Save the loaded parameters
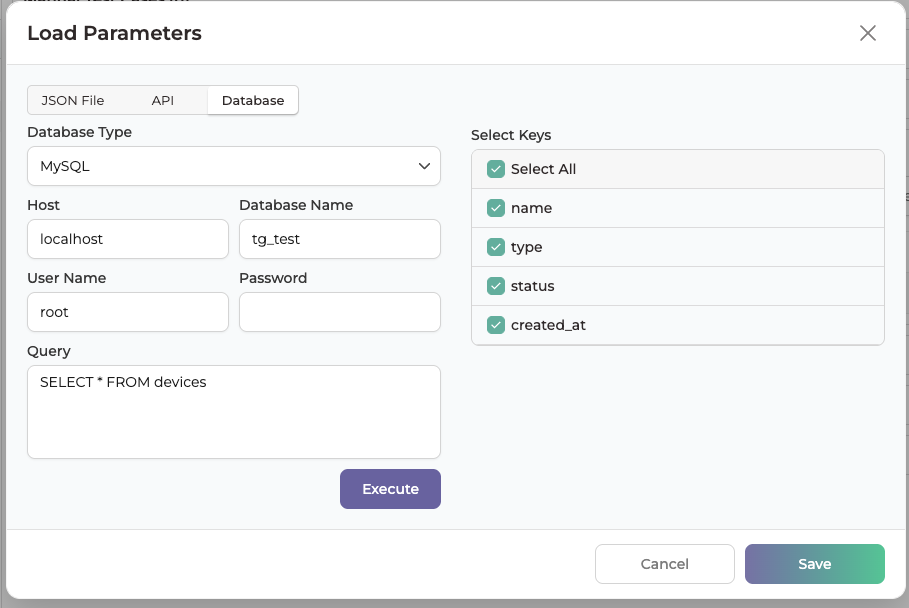The width and height of the screenshot is (909, 608). [x=815, y=564]
